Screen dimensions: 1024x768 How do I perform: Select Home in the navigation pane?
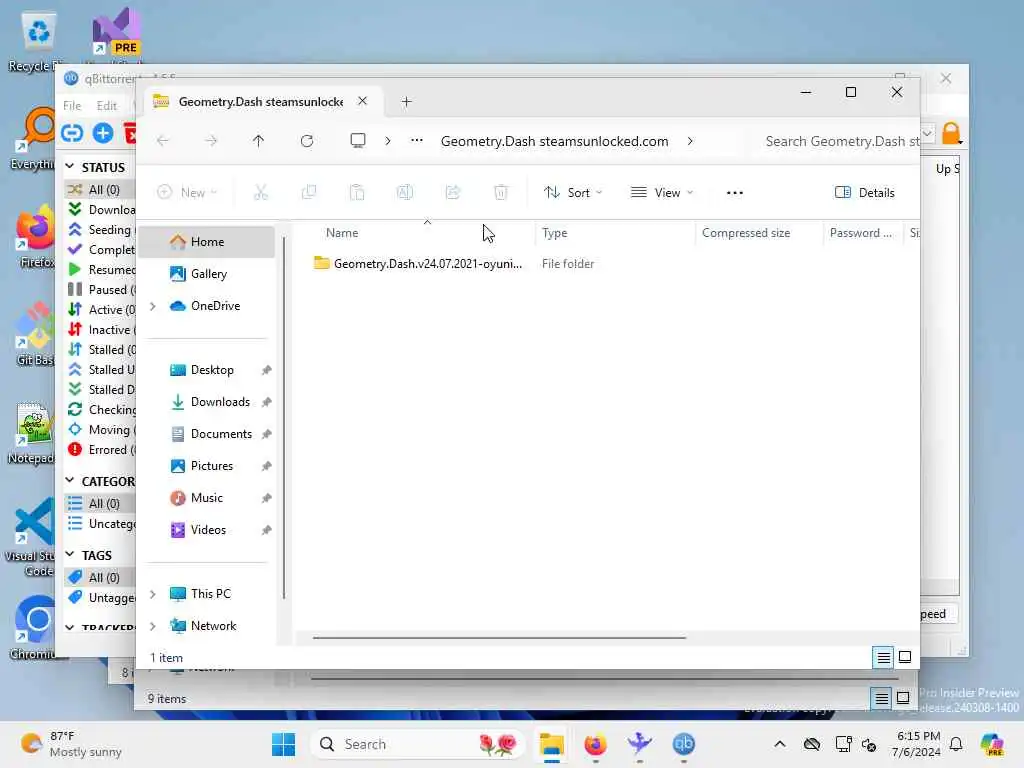click(208, 242)
